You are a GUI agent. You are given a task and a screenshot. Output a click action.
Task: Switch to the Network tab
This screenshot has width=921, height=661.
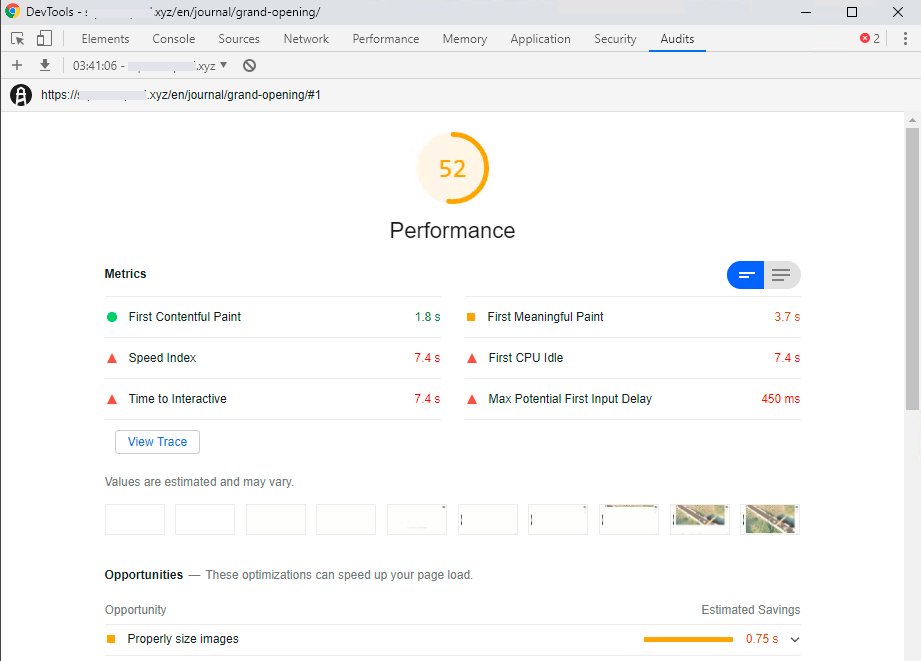tap(306, 39)
